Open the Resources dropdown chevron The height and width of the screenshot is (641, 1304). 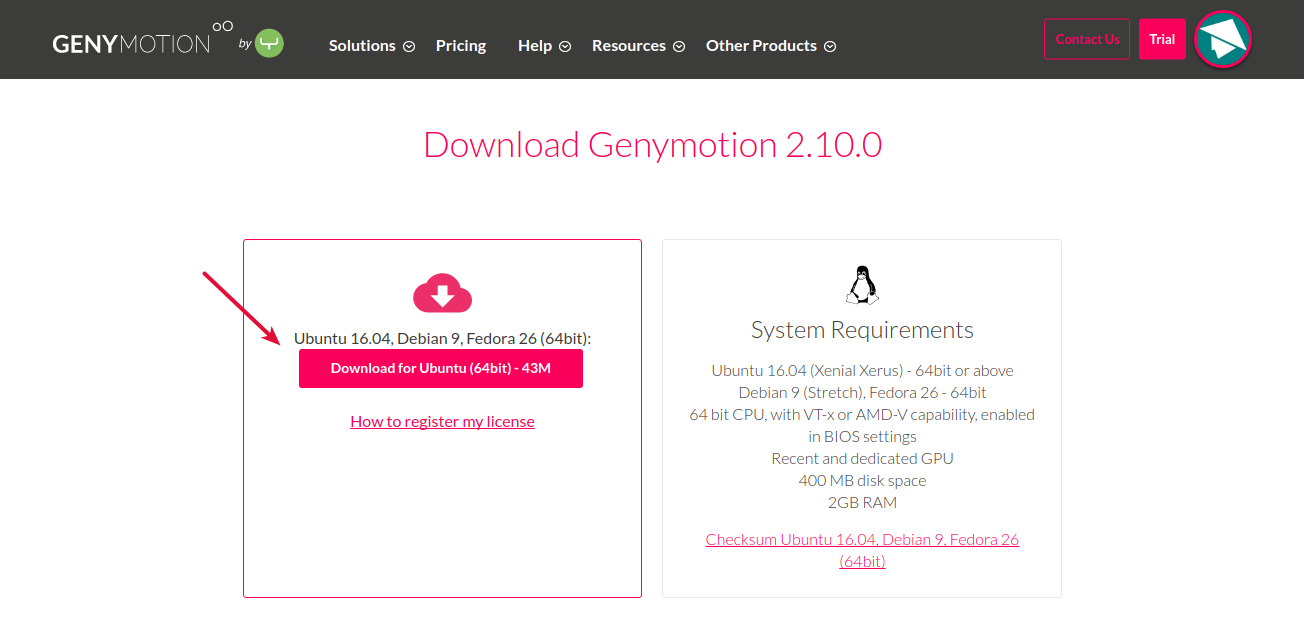679,46
